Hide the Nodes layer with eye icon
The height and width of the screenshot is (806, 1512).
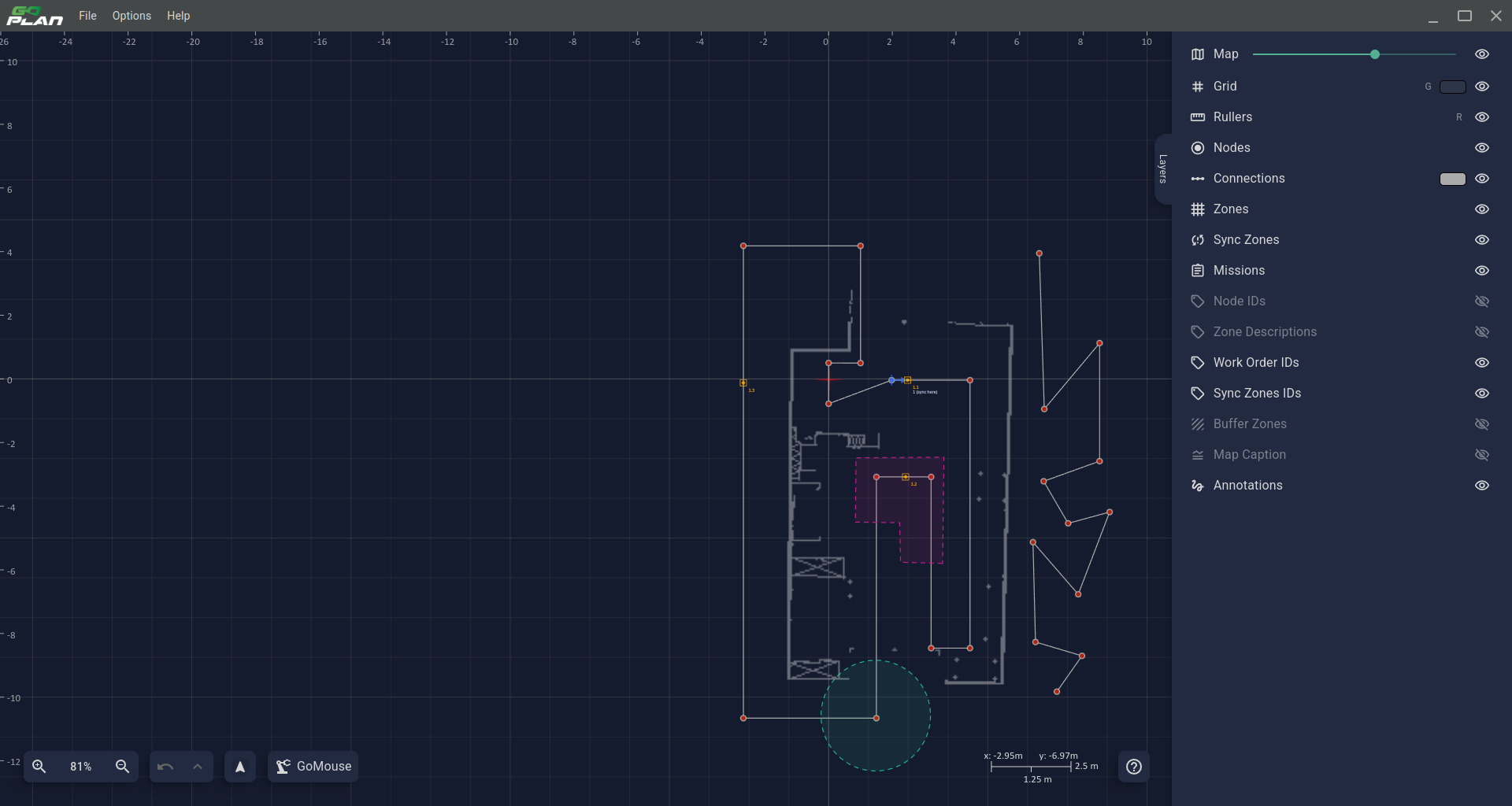point(1481,148)
